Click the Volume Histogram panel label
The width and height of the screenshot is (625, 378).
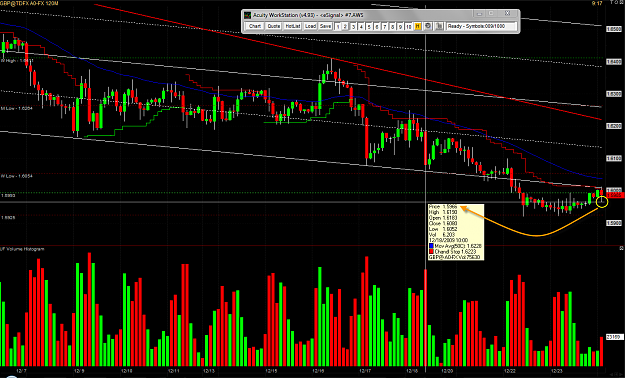pos(23,249)
